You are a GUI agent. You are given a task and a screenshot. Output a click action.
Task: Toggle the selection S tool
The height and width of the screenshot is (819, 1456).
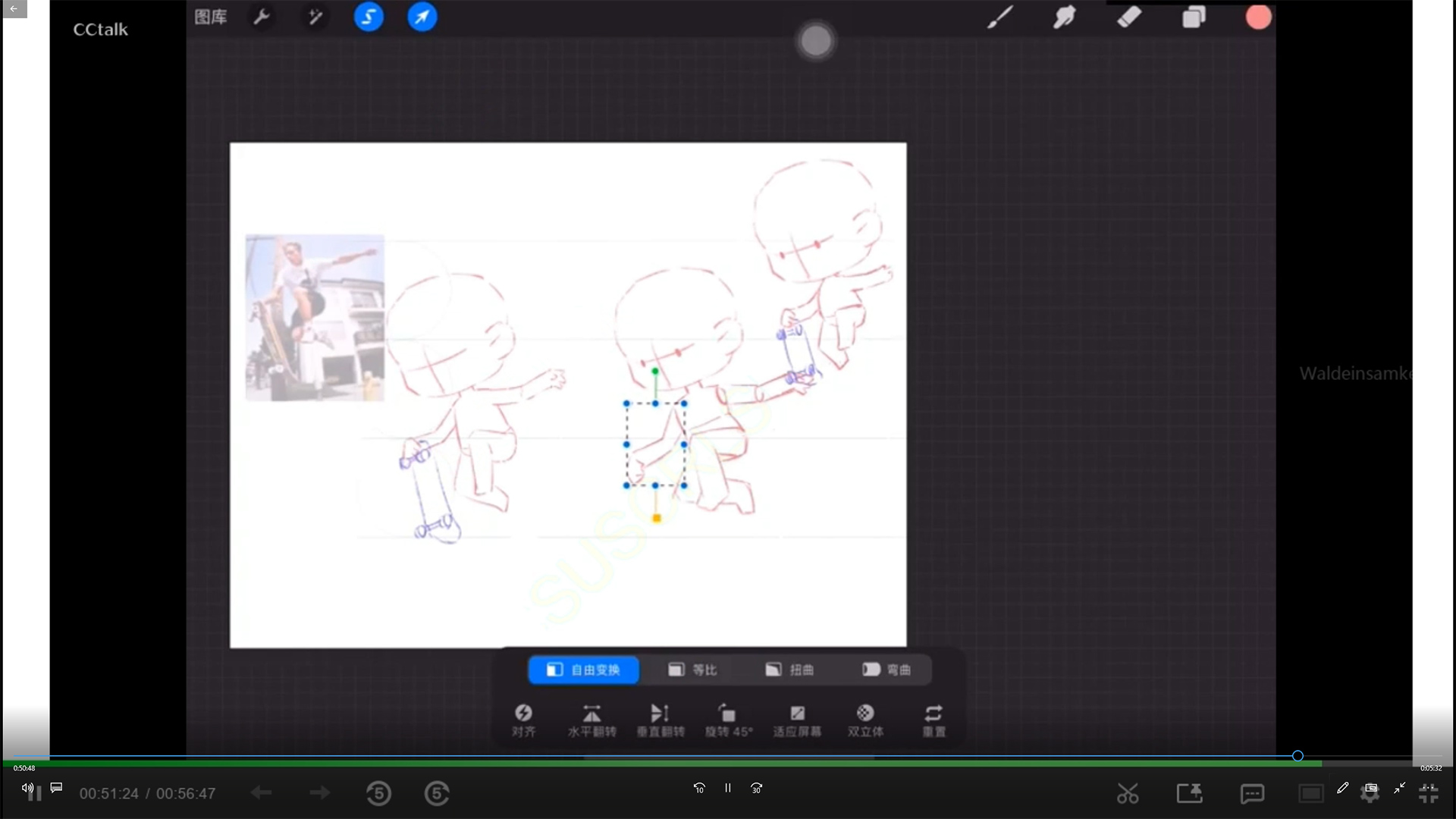click(369, 17)
